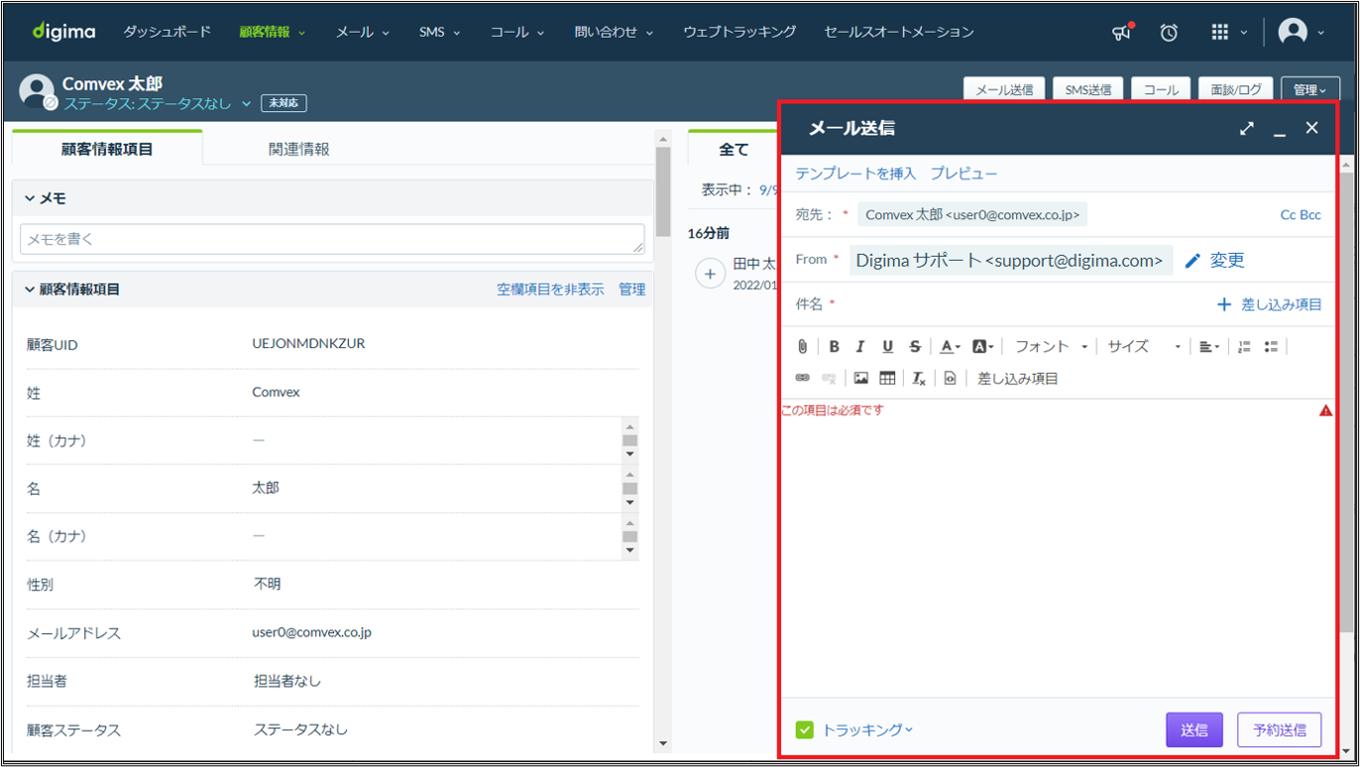Uncheck the トラッキング checkbox
The height and width of the screenshot is (767, 1360).
point(805,730)
